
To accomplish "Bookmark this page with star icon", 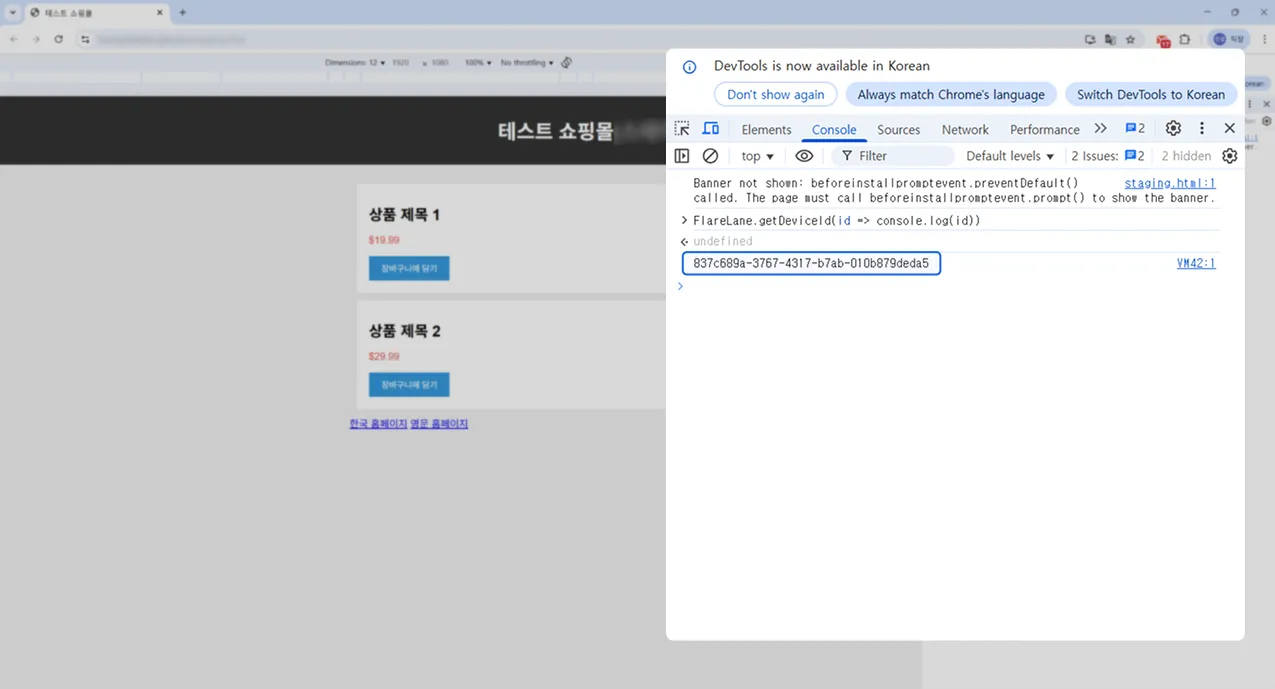I will click(1130, 39).
